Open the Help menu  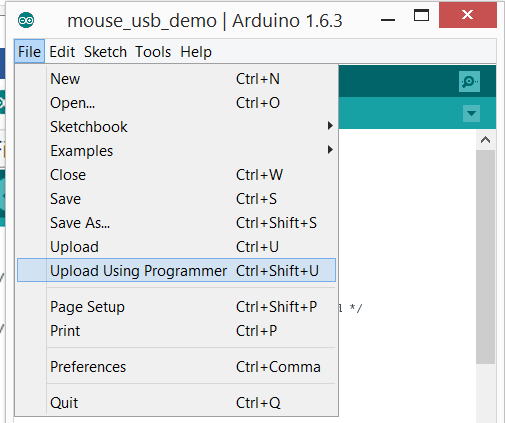(x=196, y=52)
